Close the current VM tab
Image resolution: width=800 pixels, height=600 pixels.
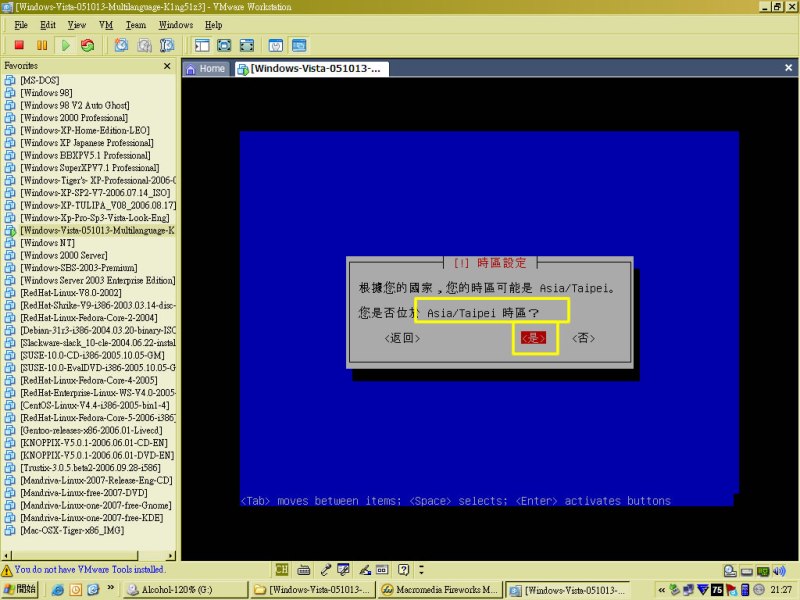point(788,68)
